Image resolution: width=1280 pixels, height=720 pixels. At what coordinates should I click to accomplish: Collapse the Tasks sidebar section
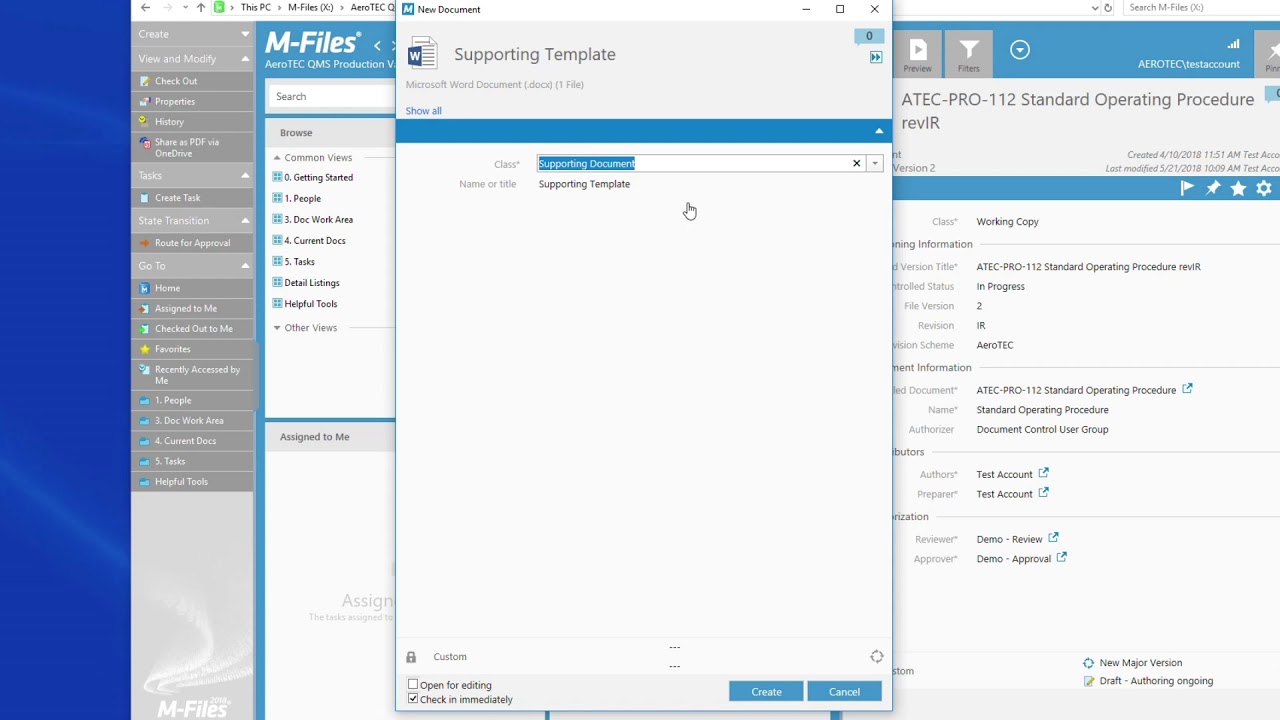[x=245, y=176]
